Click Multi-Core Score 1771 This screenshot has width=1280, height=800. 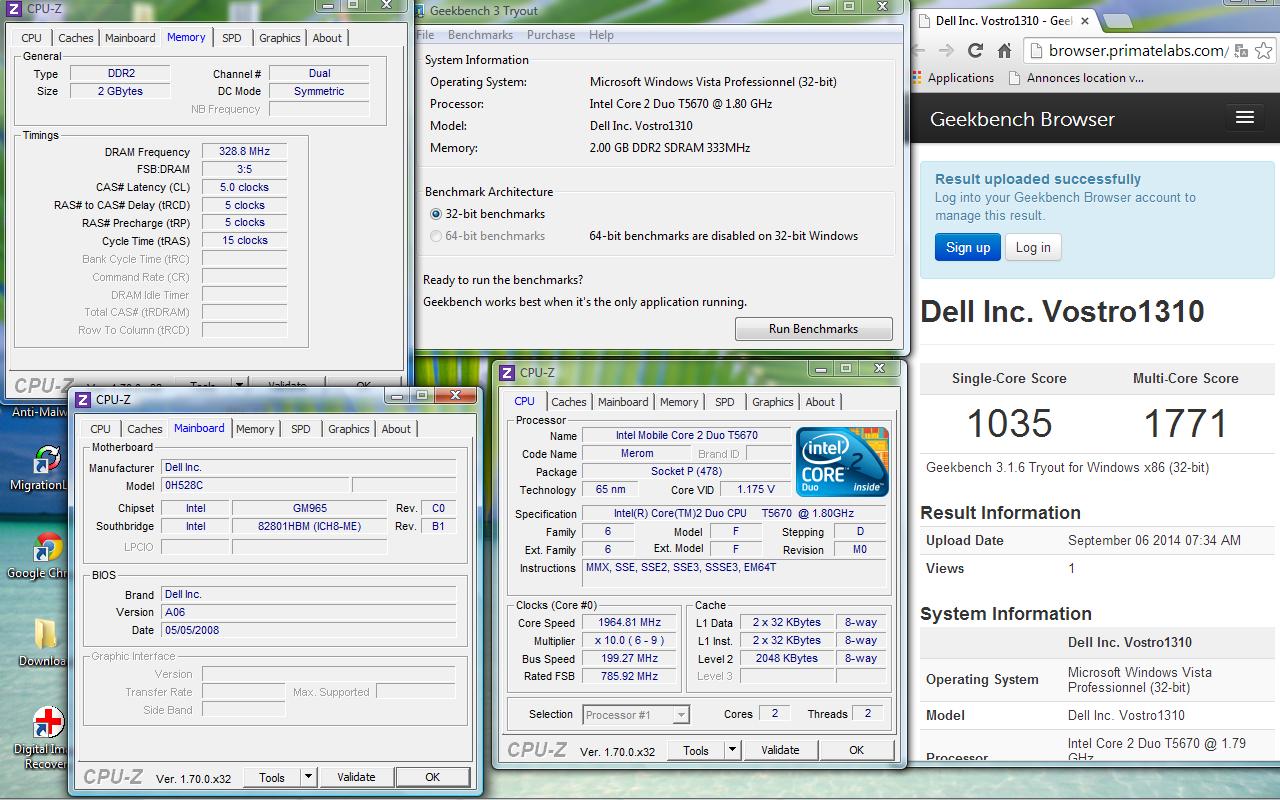coord(1185,424)
